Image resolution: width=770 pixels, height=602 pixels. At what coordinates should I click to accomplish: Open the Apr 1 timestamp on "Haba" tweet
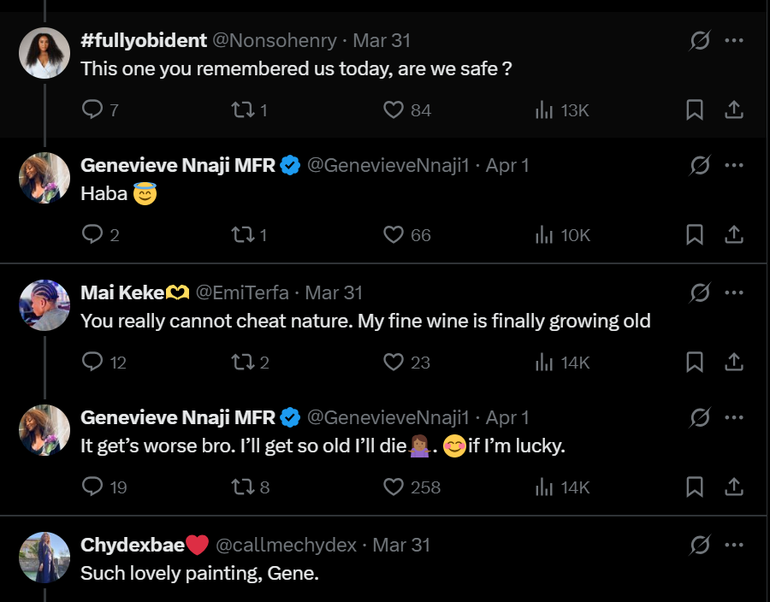click(507, 166)
